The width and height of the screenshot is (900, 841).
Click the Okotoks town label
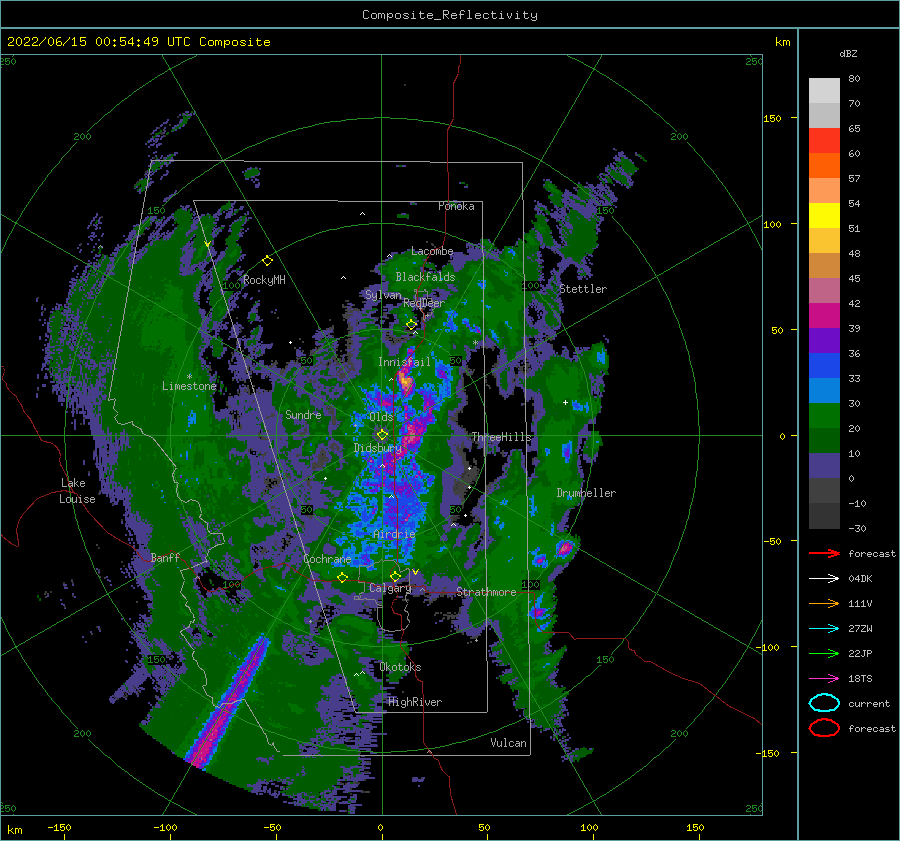pos(400,667)
